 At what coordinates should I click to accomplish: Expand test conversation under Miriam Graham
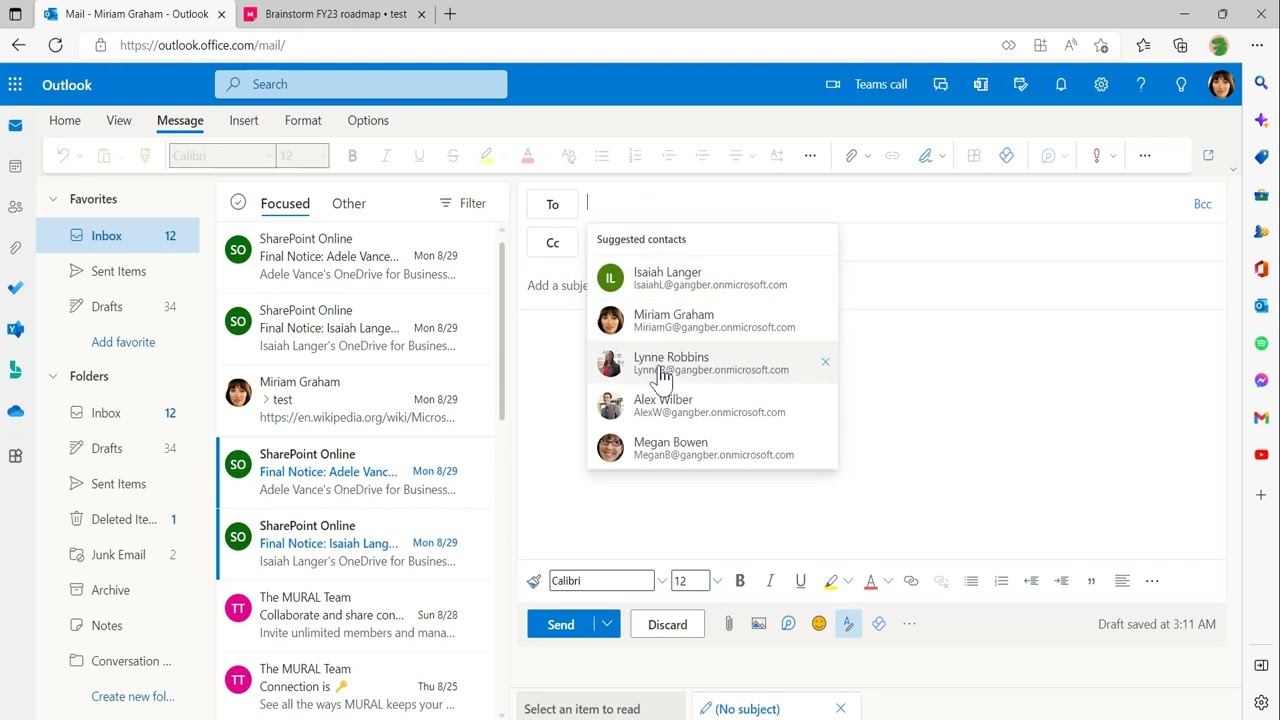(266, 400)
